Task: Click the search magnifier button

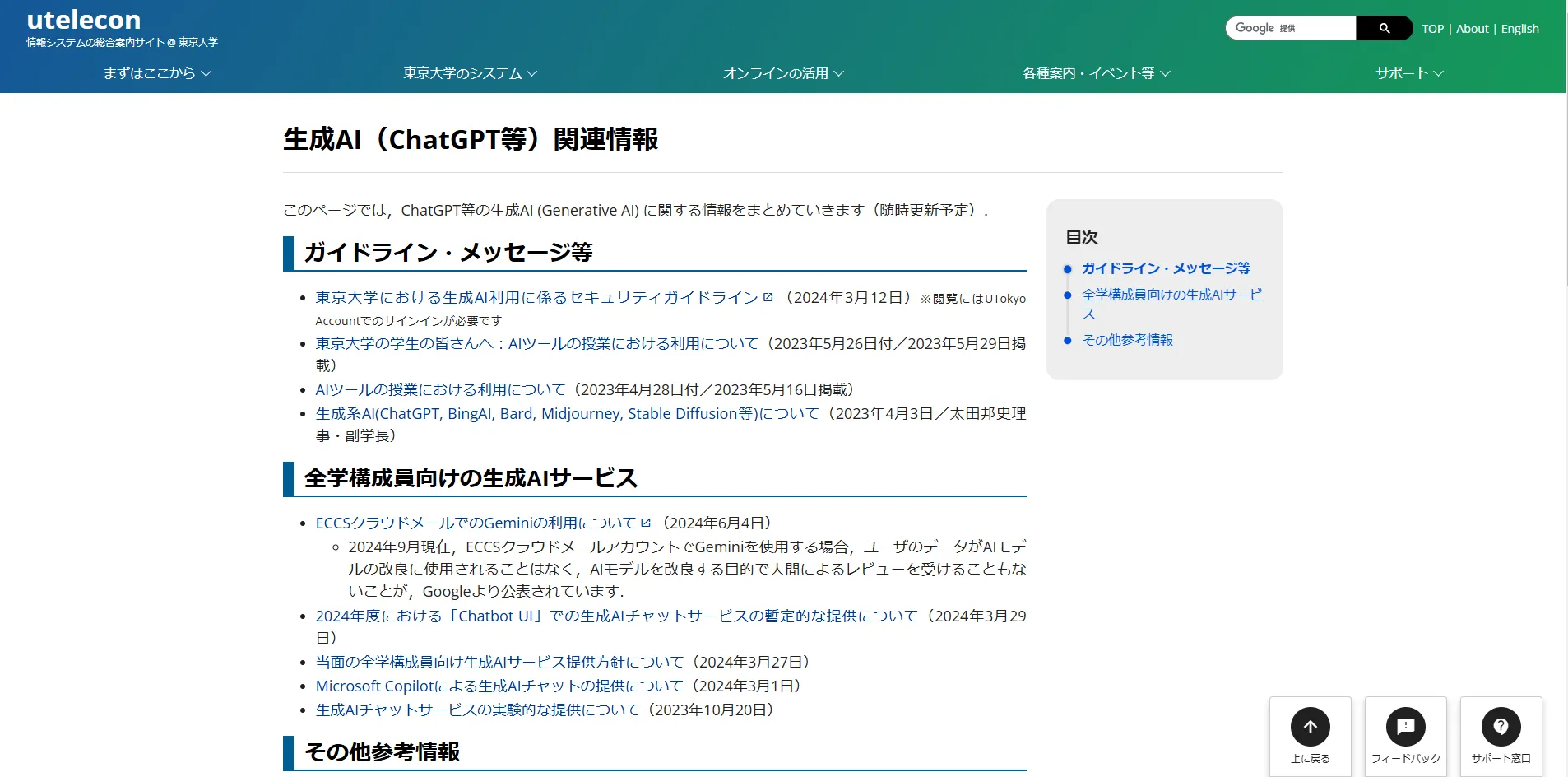Action: click(1385, 28)
